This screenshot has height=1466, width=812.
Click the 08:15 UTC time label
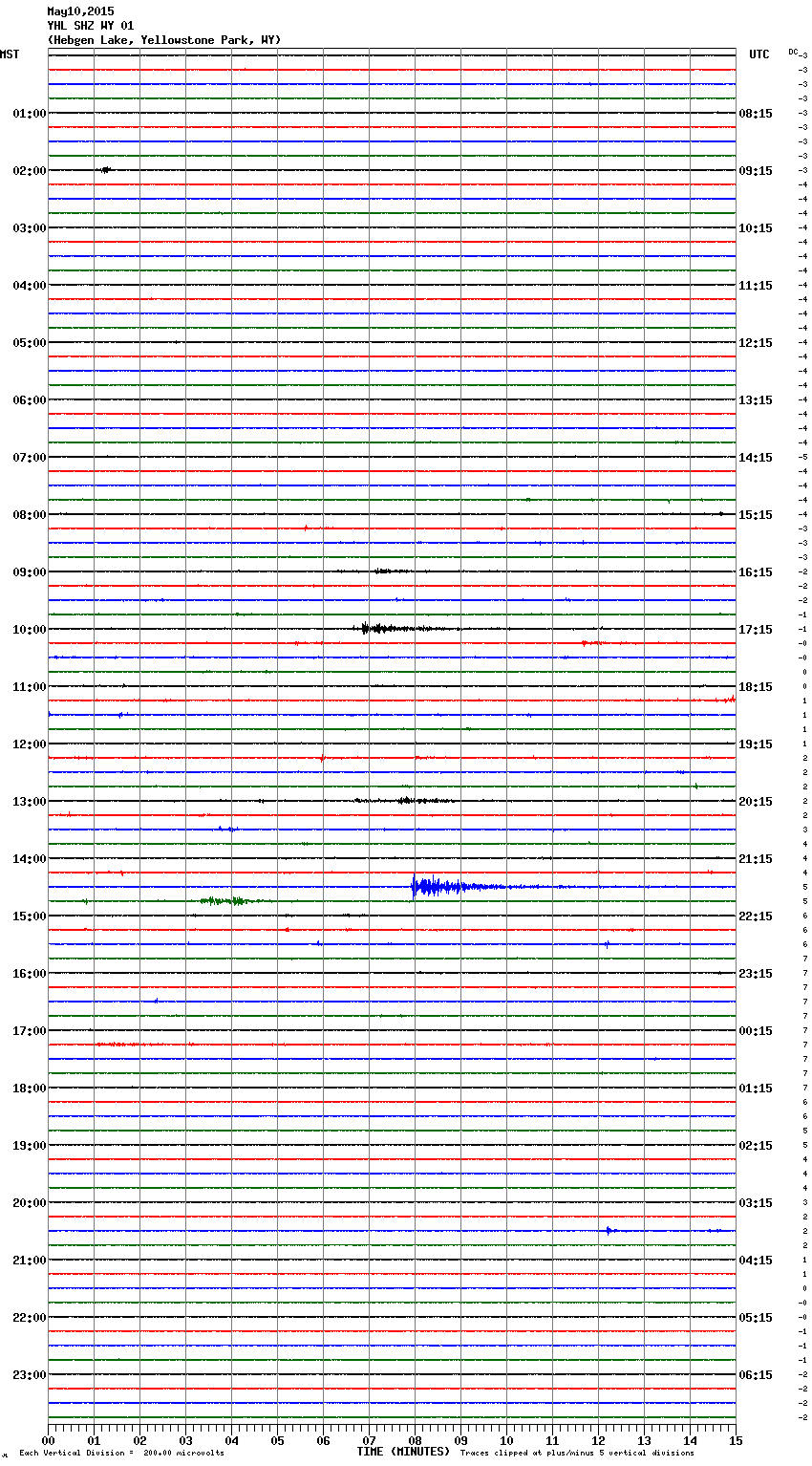(x=756, y=114)
